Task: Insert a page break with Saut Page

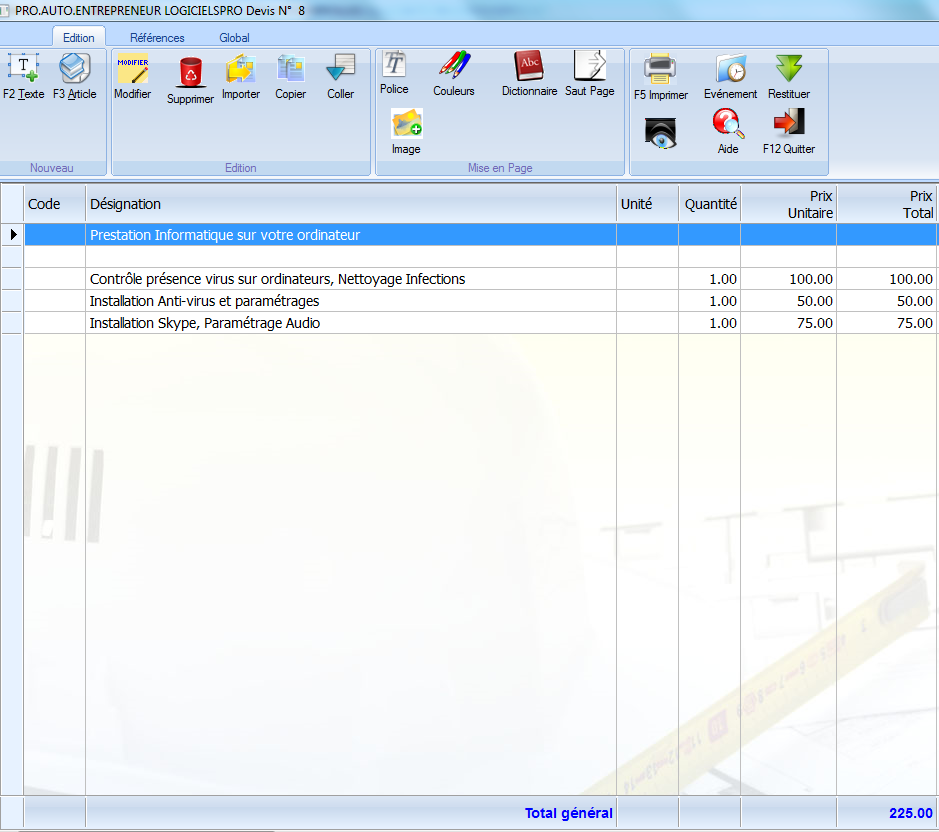Action: point(589,66)
